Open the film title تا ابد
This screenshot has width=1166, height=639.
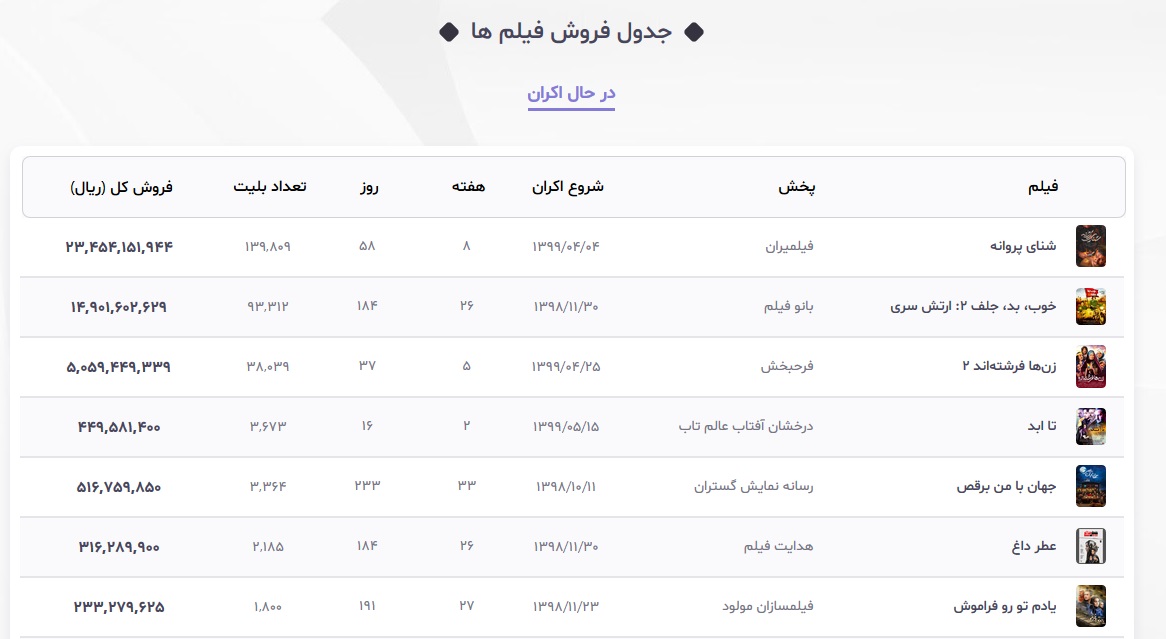[x=1042, y=426]
